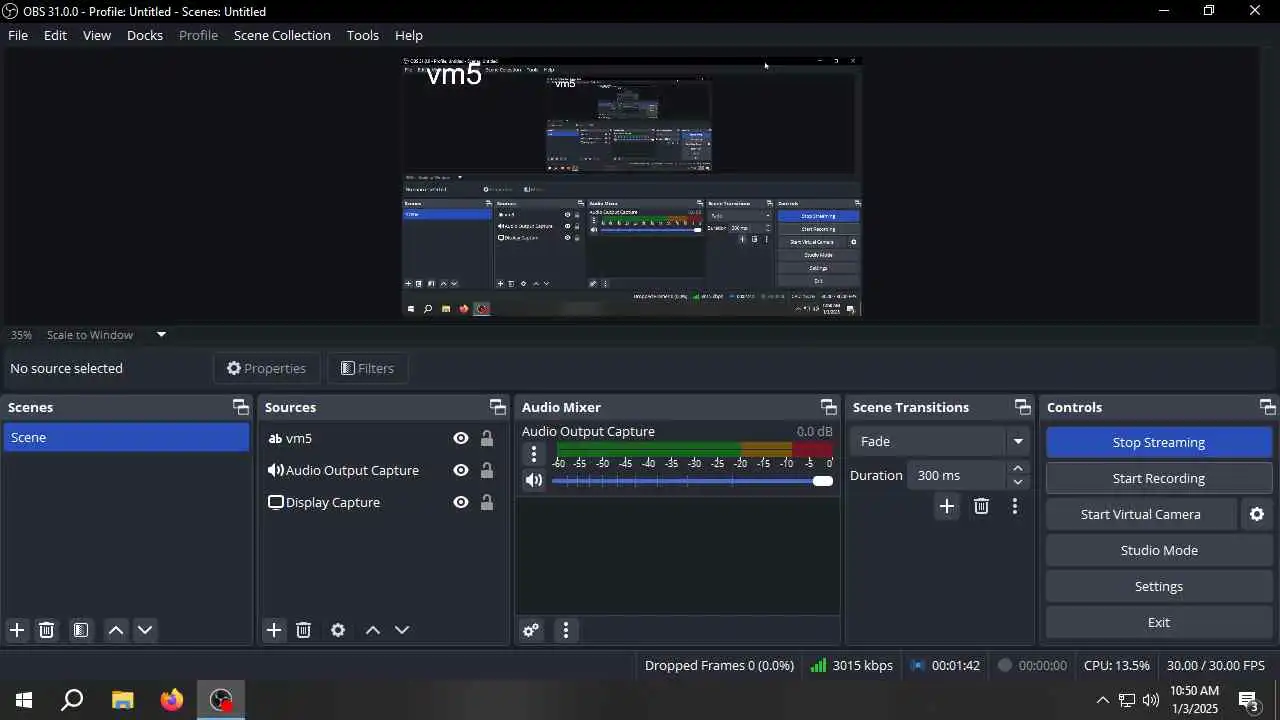Move source down arrow
This screenshot has height=720, width=1280.
(x=402, y=630)
